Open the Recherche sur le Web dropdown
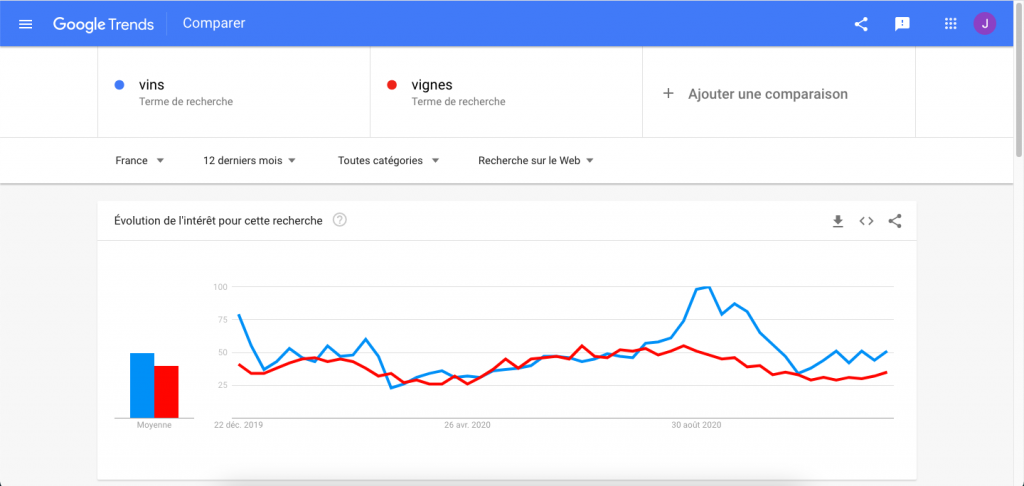The image size is (1024, 486). 536,161
